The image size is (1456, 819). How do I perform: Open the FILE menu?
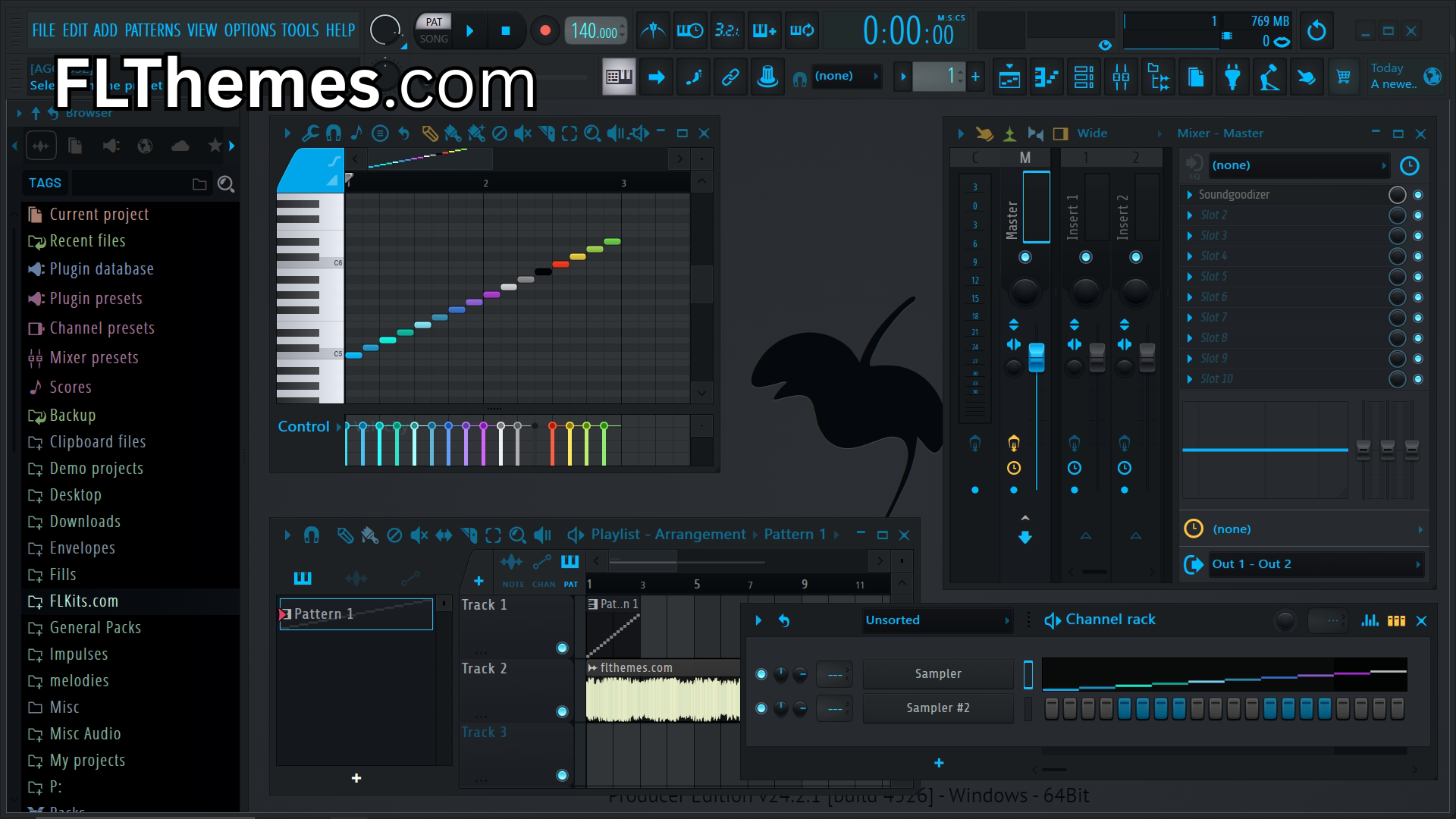43,30
